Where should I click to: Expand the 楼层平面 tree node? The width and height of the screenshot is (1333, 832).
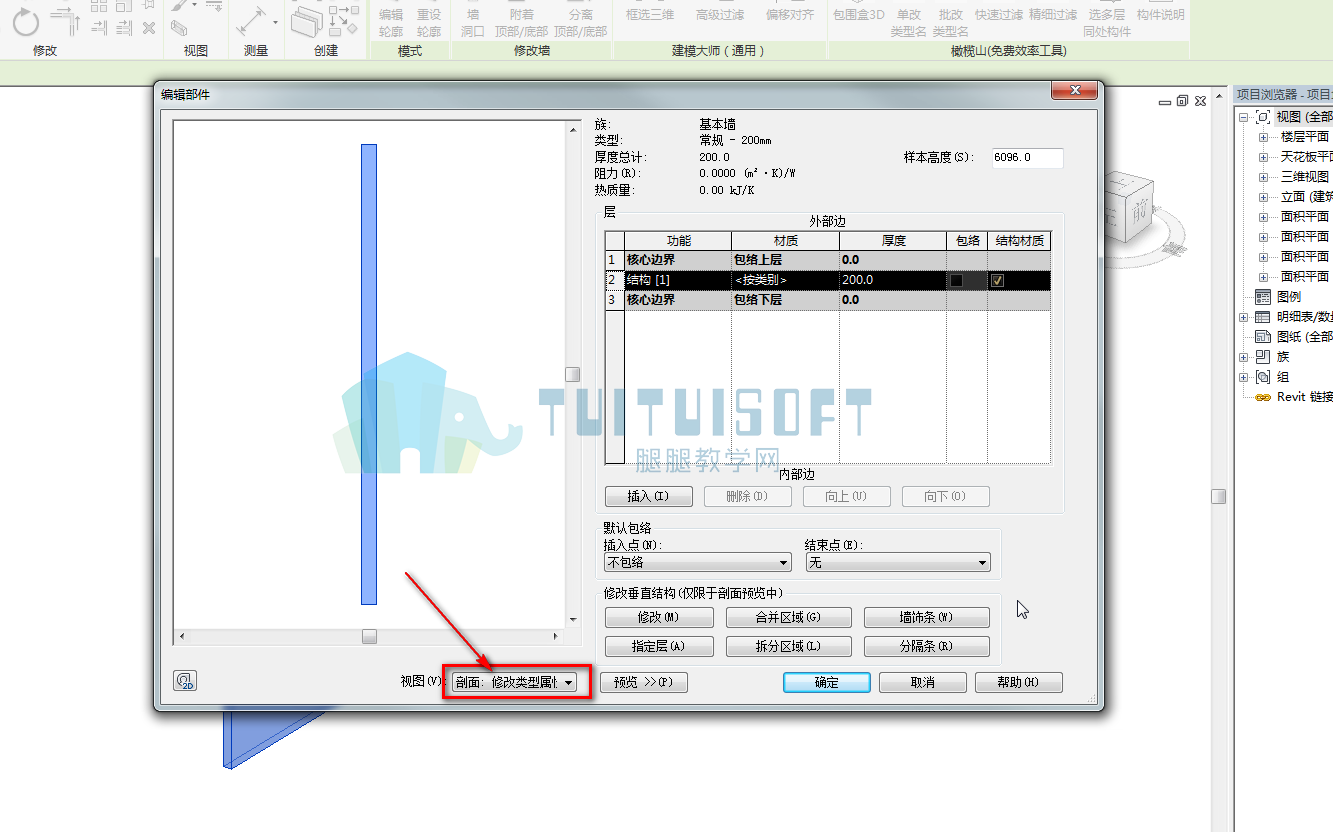coord(1263,137)
